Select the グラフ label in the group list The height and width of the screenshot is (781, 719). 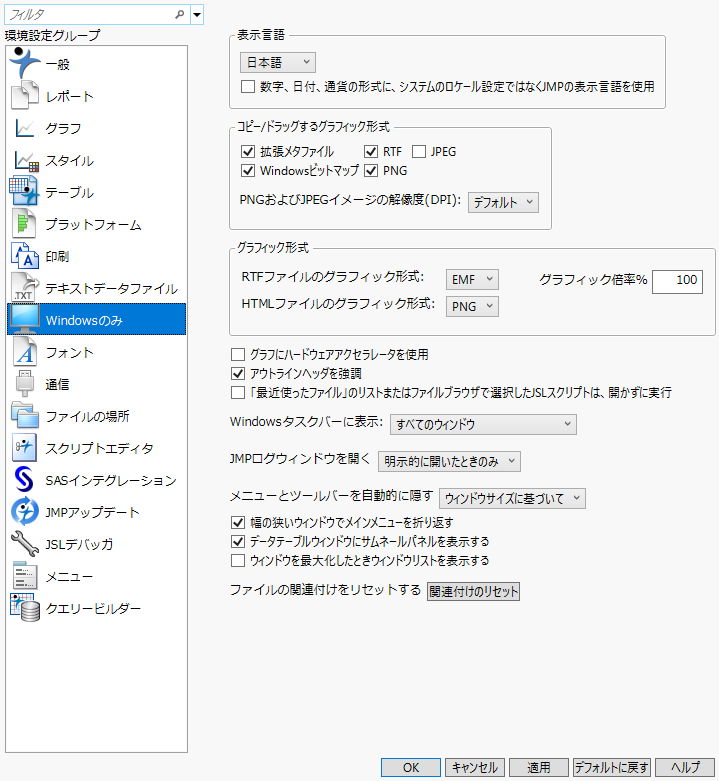[63, 128]
